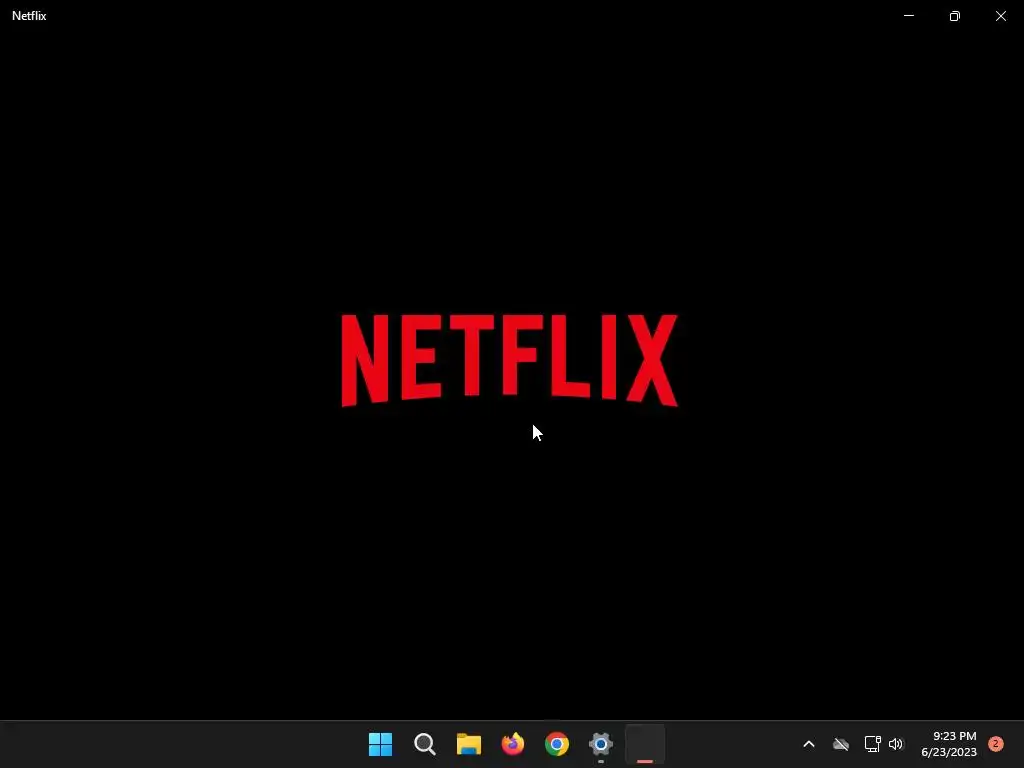
Task: Open taskbar Search
Action: [x=424, y=744]
